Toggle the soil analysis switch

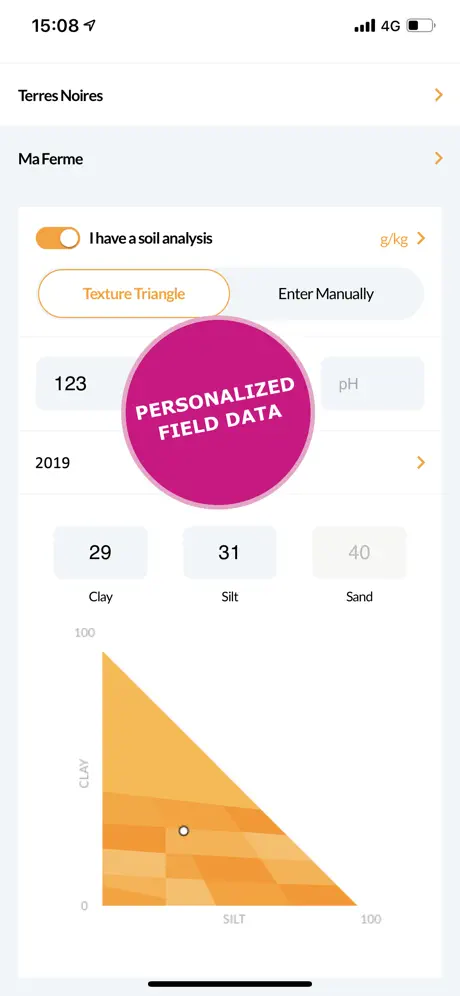click(x=58, y=238)
